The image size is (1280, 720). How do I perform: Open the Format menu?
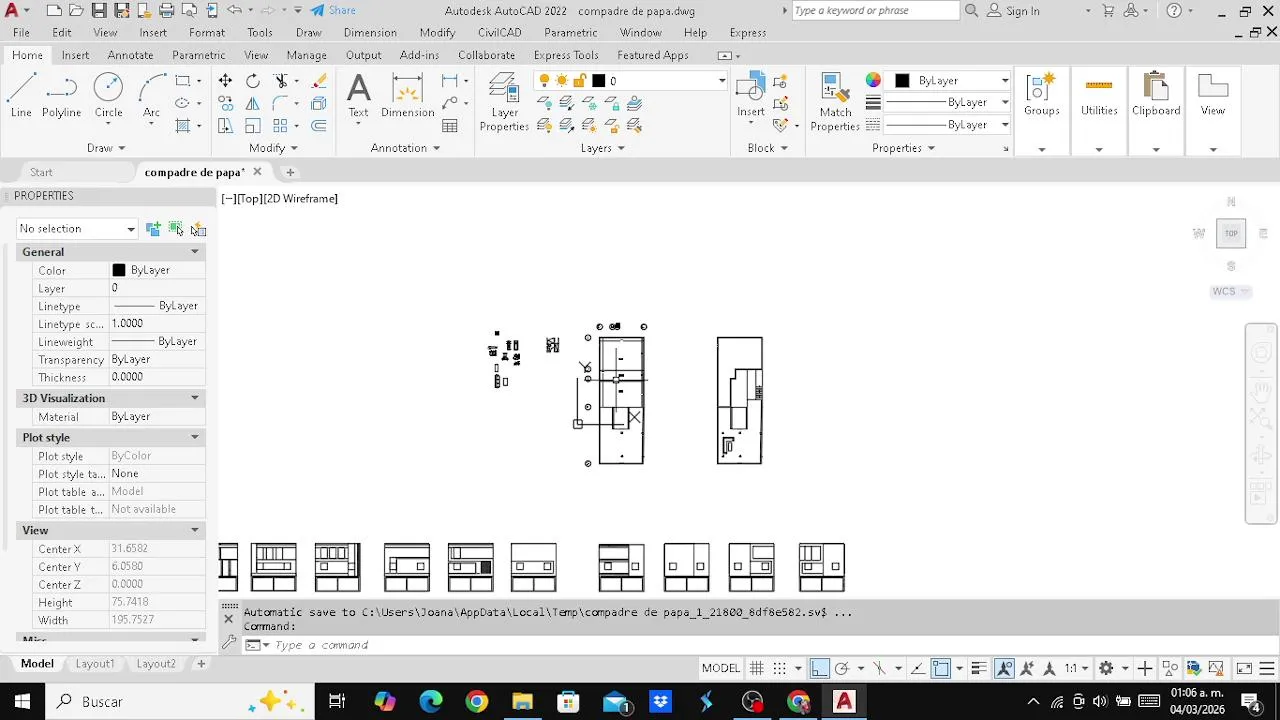207,33
